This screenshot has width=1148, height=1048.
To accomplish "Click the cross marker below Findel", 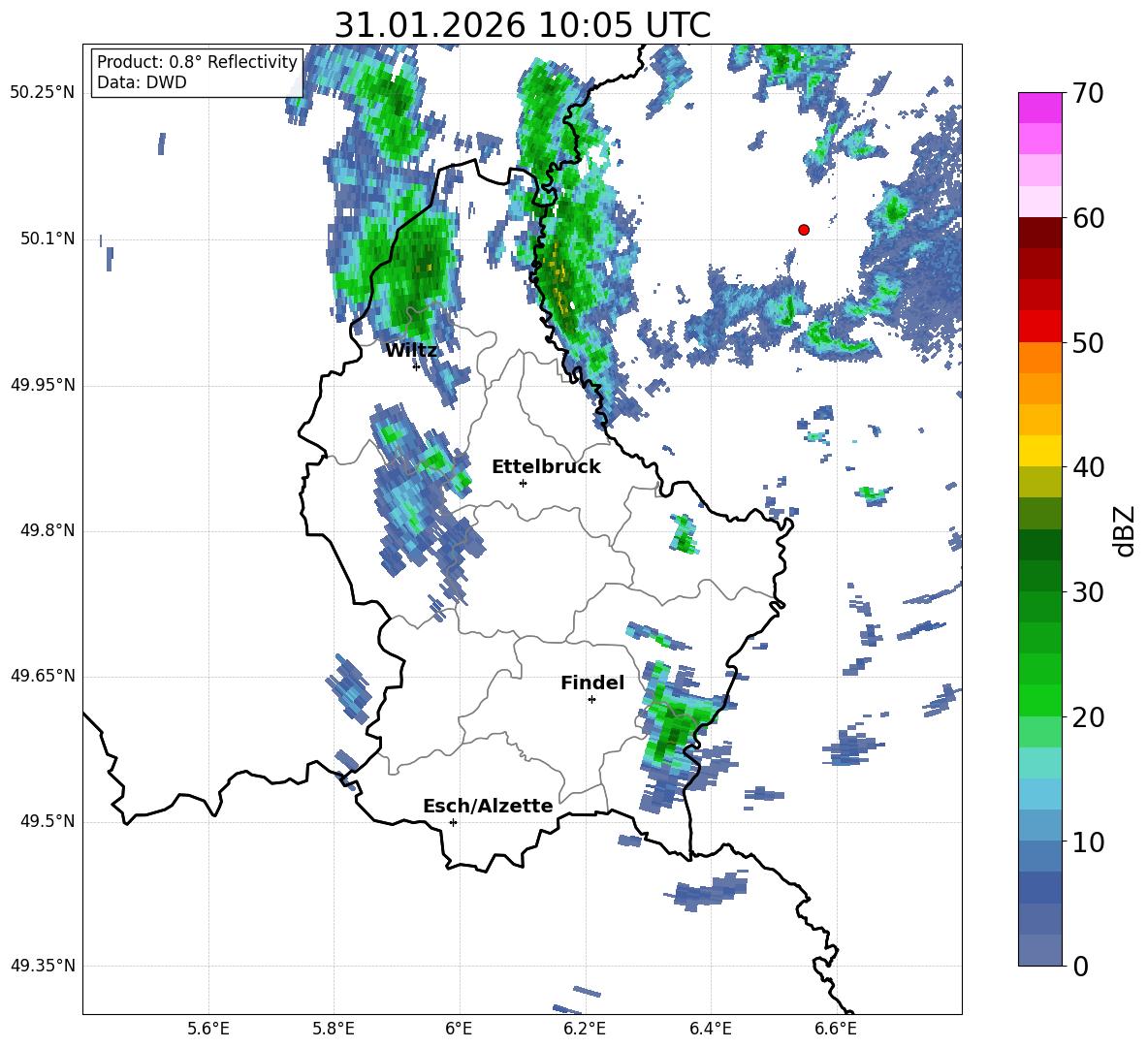I will click(591, 700).
